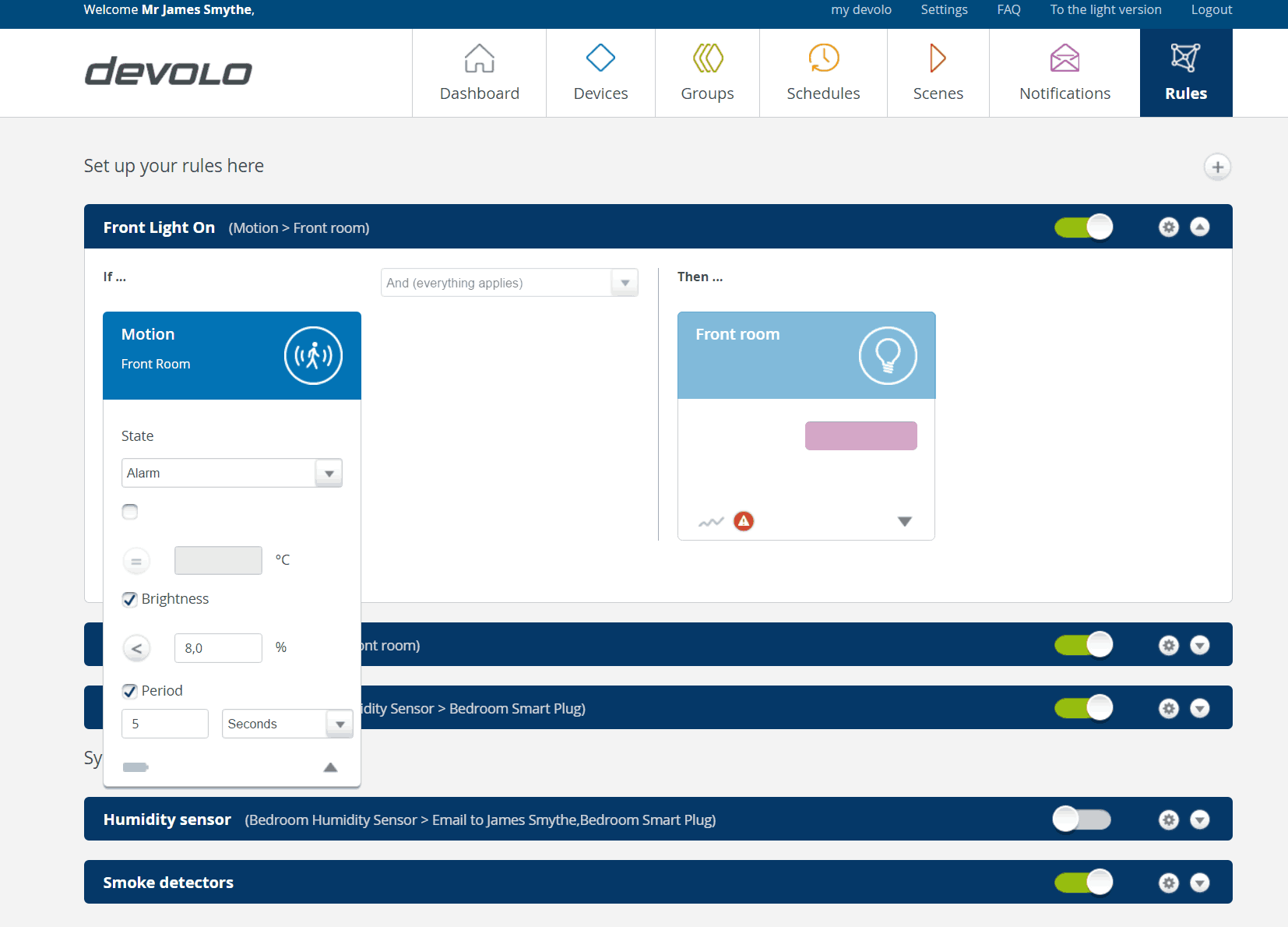Viewport: 1288px width, 927px height.
Task: Disable the Front Light On rule toggle
Action: pos(1083,227)
